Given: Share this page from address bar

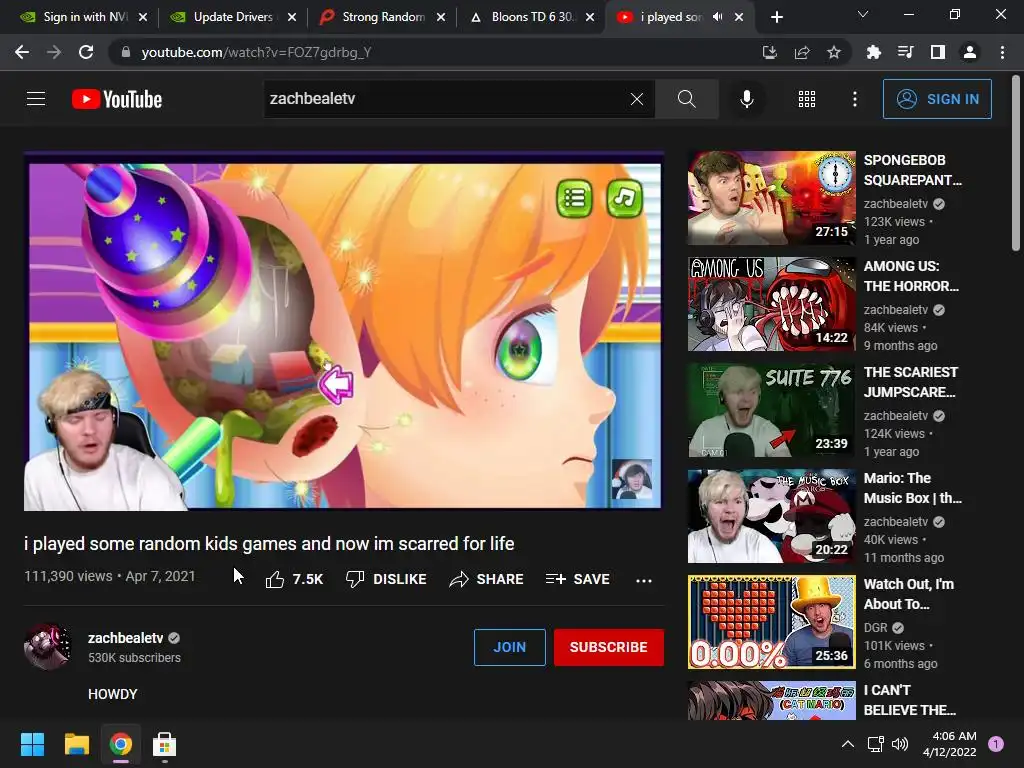Looking at the screenshot, I should pos(801,52).
